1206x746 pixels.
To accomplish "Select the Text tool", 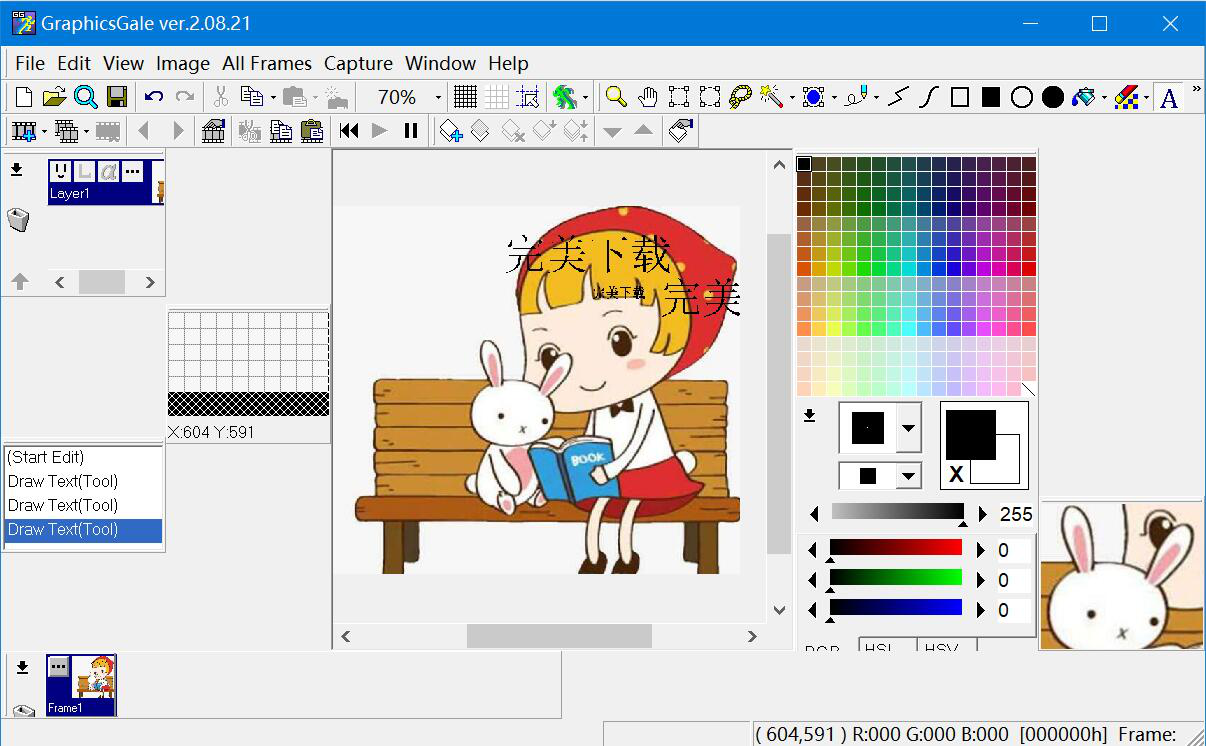I will pyautogui.click(x=1168, y=97).
